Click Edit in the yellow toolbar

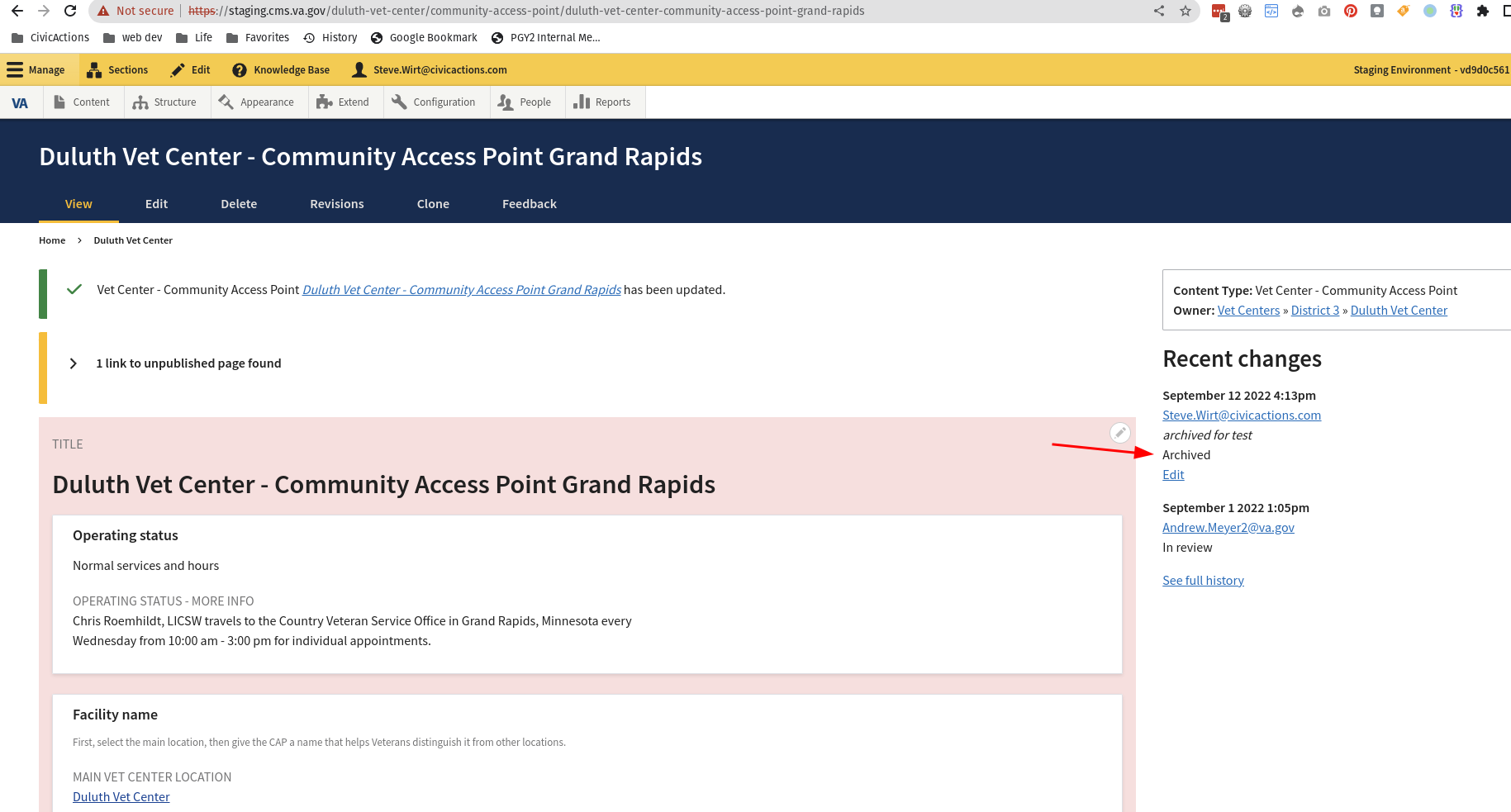point(190,70)
